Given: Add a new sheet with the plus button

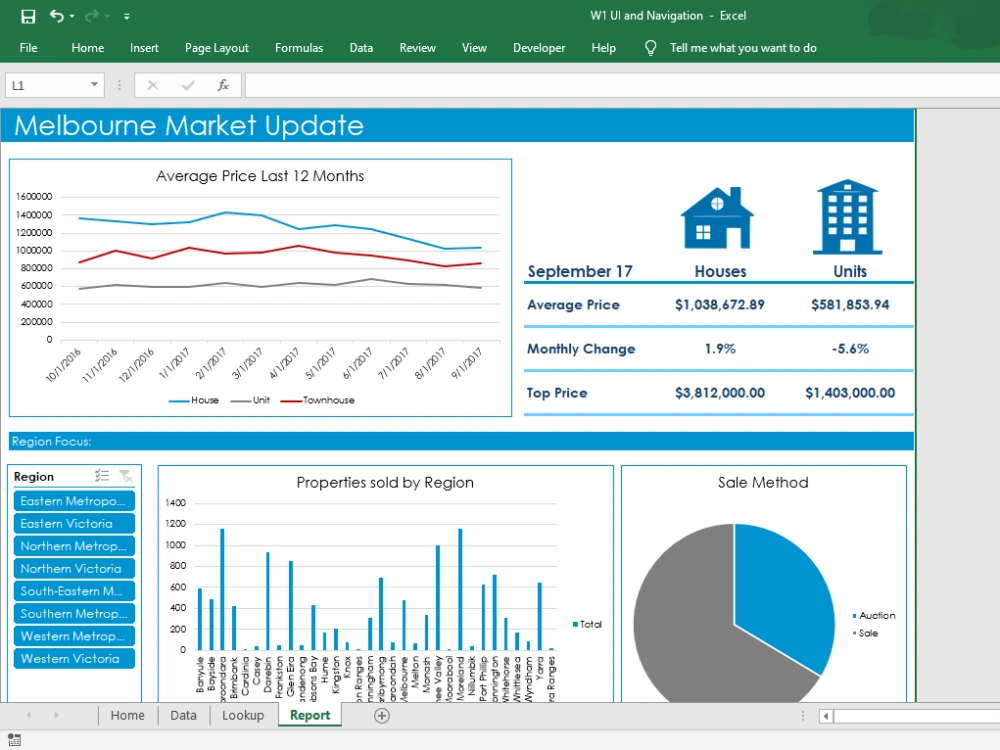Looking at the screenshot, I should (381, 716).
